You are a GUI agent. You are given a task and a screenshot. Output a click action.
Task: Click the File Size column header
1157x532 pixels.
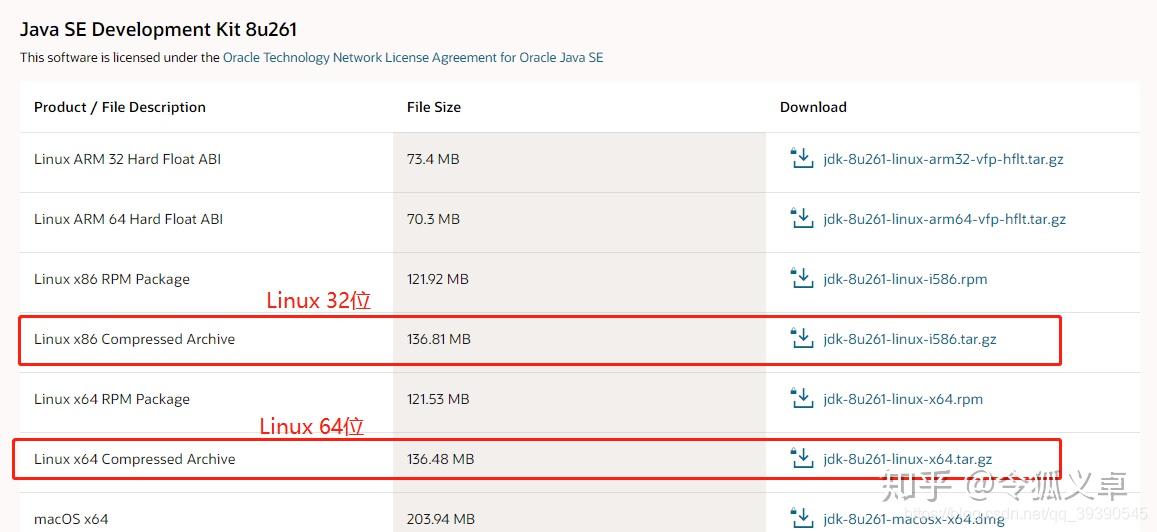click(x=434, y=107)
